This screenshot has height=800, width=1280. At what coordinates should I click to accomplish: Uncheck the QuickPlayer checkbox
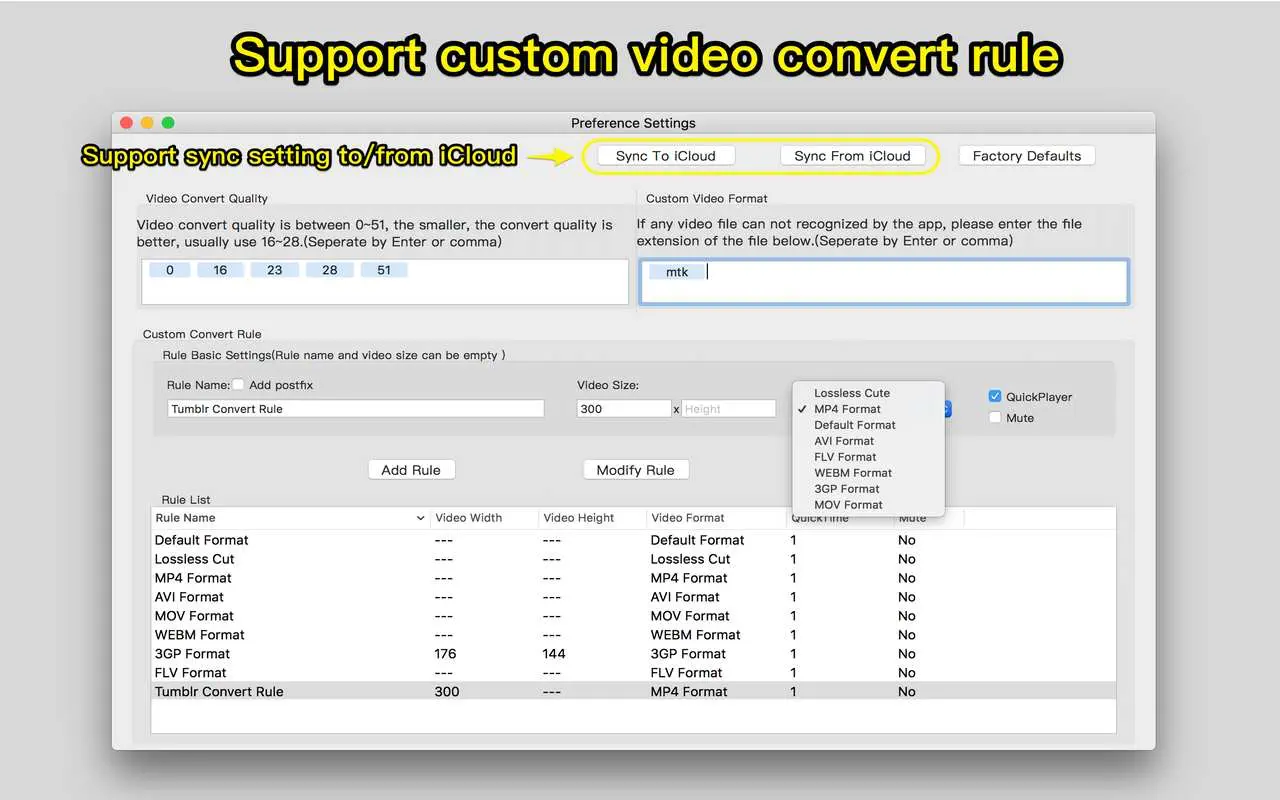pos(995,396)
